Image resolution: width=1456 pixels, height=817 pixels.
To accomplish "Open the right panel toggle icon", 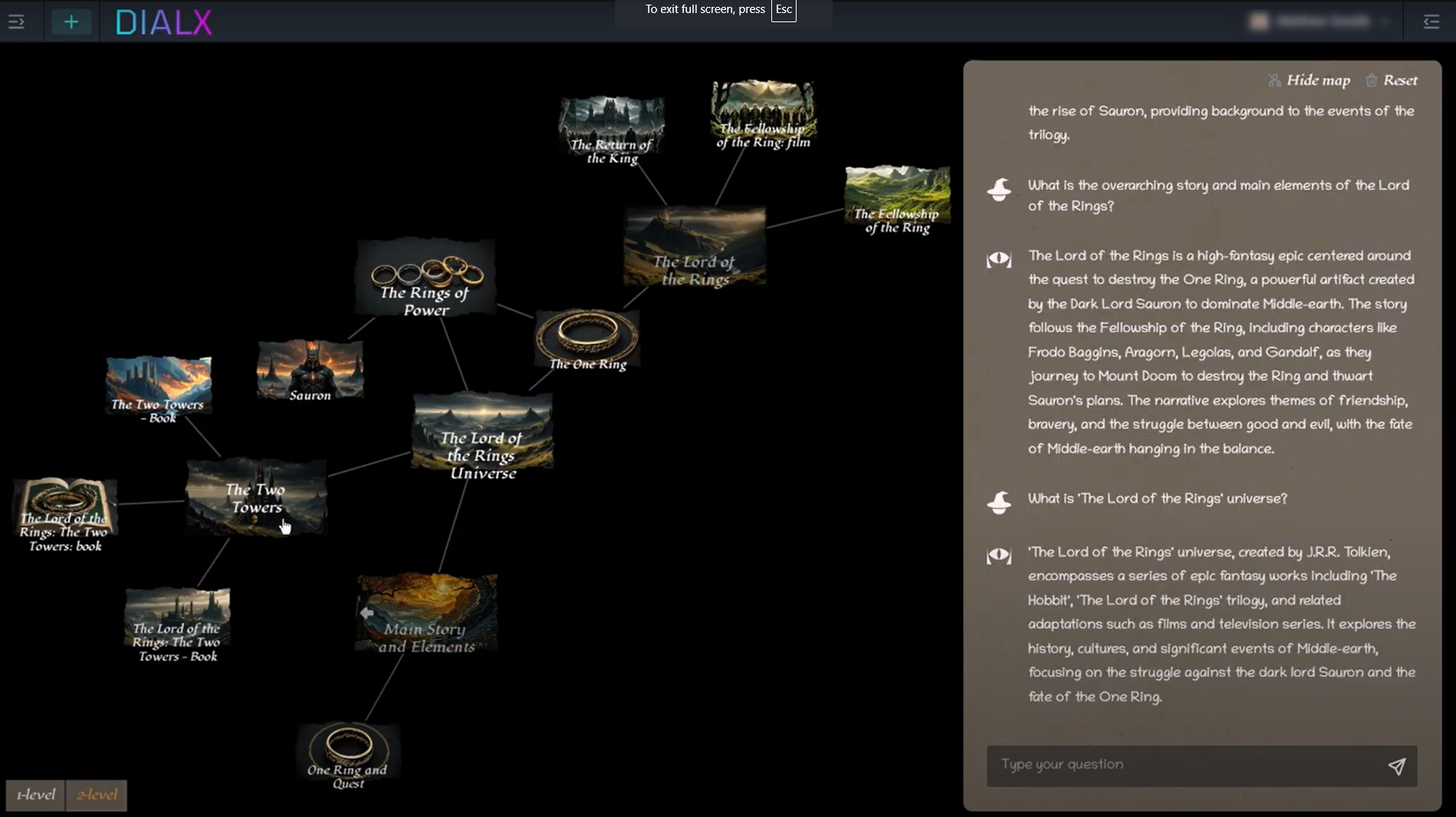I will click(x=1431, y=21).
